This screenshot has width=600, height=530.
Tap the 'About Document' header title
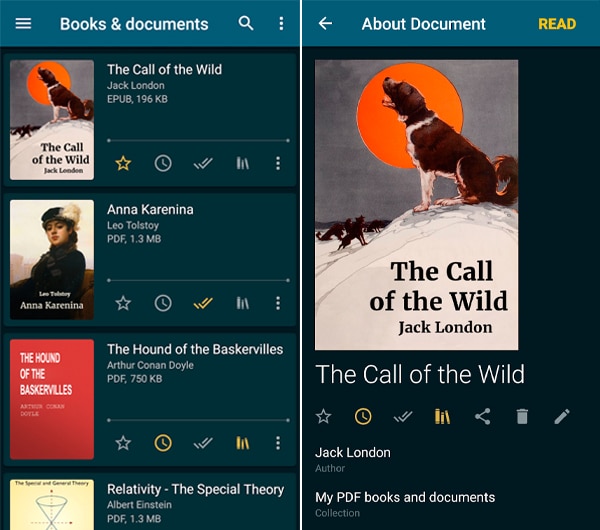[x=424, y=24]
